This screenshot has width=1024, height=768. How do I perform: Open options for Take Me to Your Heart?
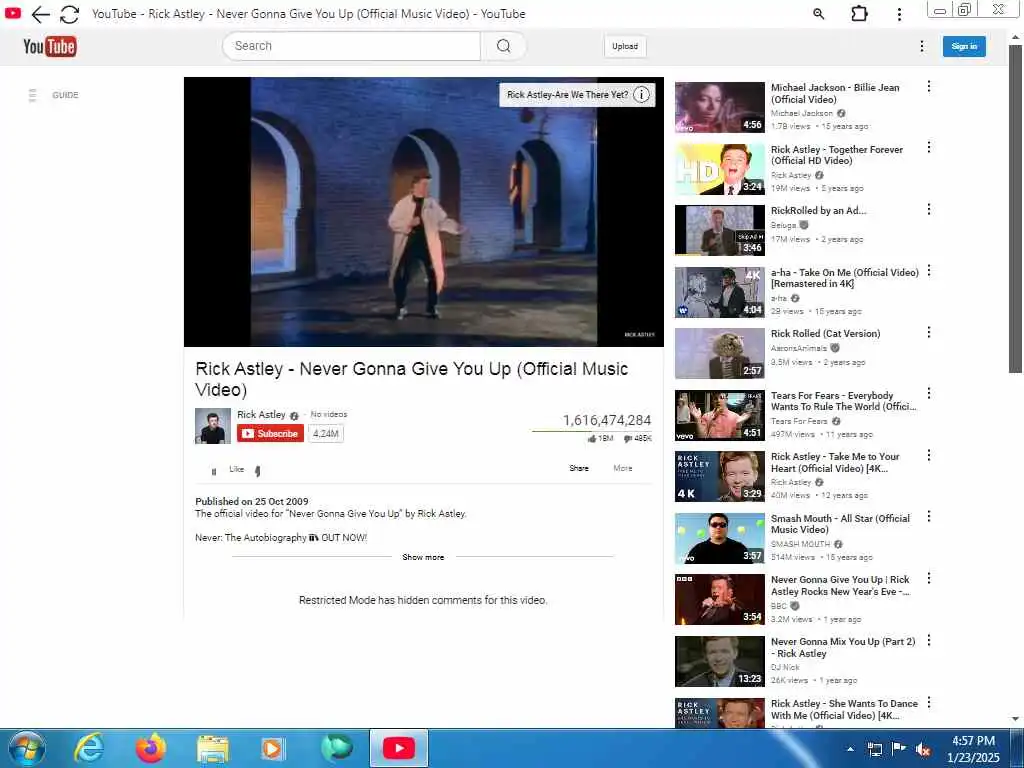pyautogui.click(x=929, y=455)
